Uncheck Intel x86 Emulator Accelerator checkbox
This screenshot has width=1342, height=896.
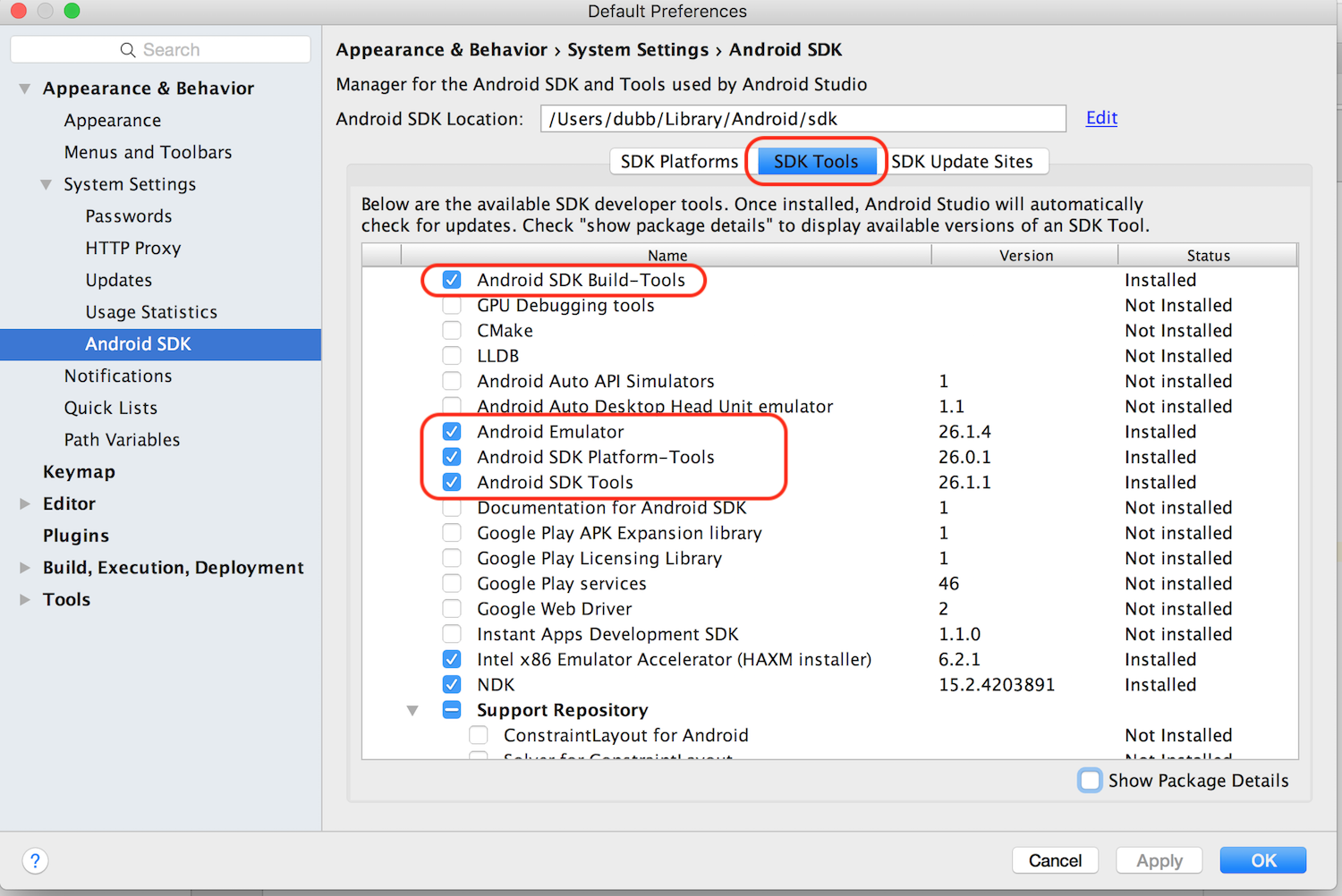coord(452,659)
